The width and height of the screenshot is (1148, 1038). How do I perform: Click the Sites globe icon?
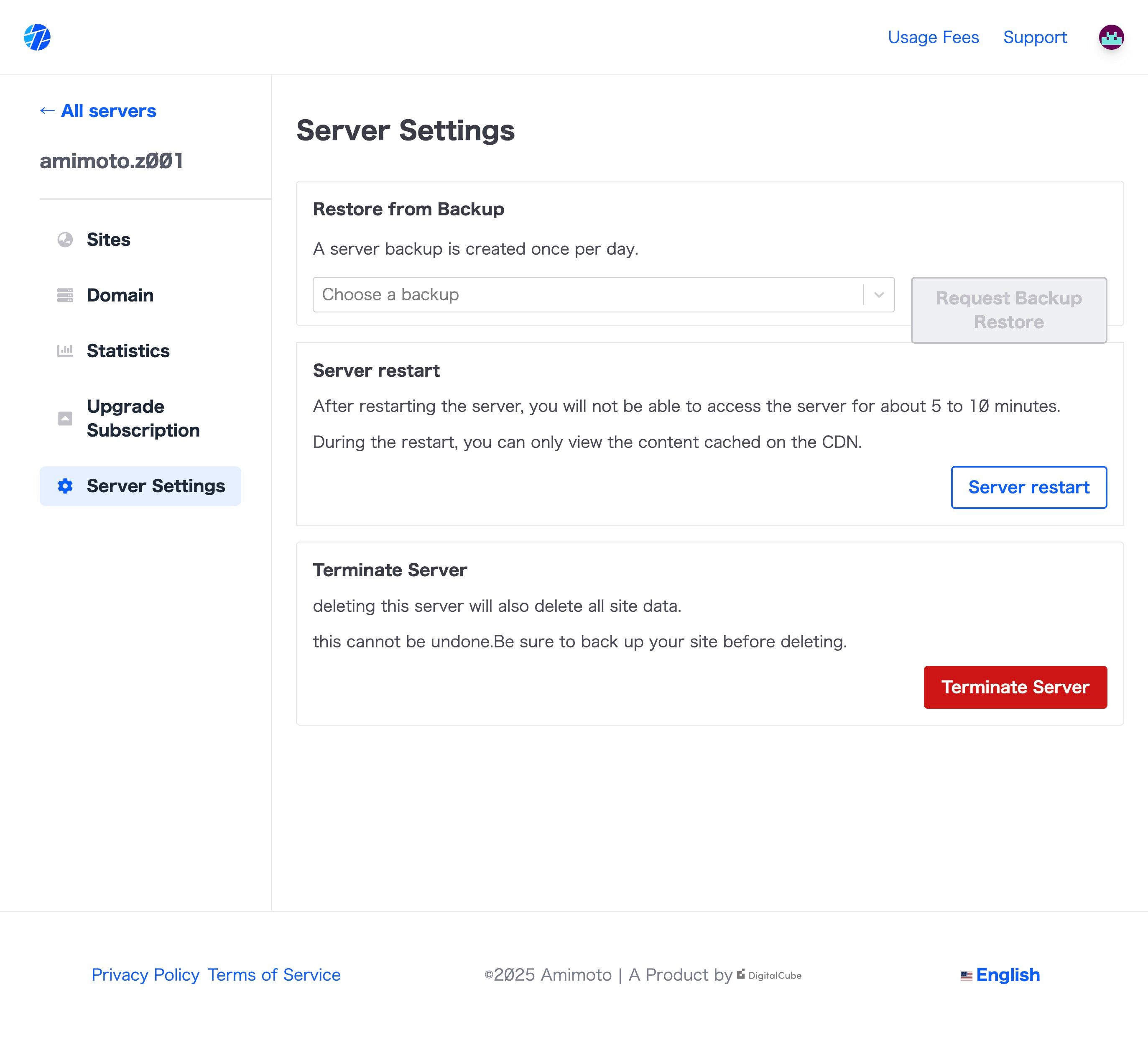point(66,240)
